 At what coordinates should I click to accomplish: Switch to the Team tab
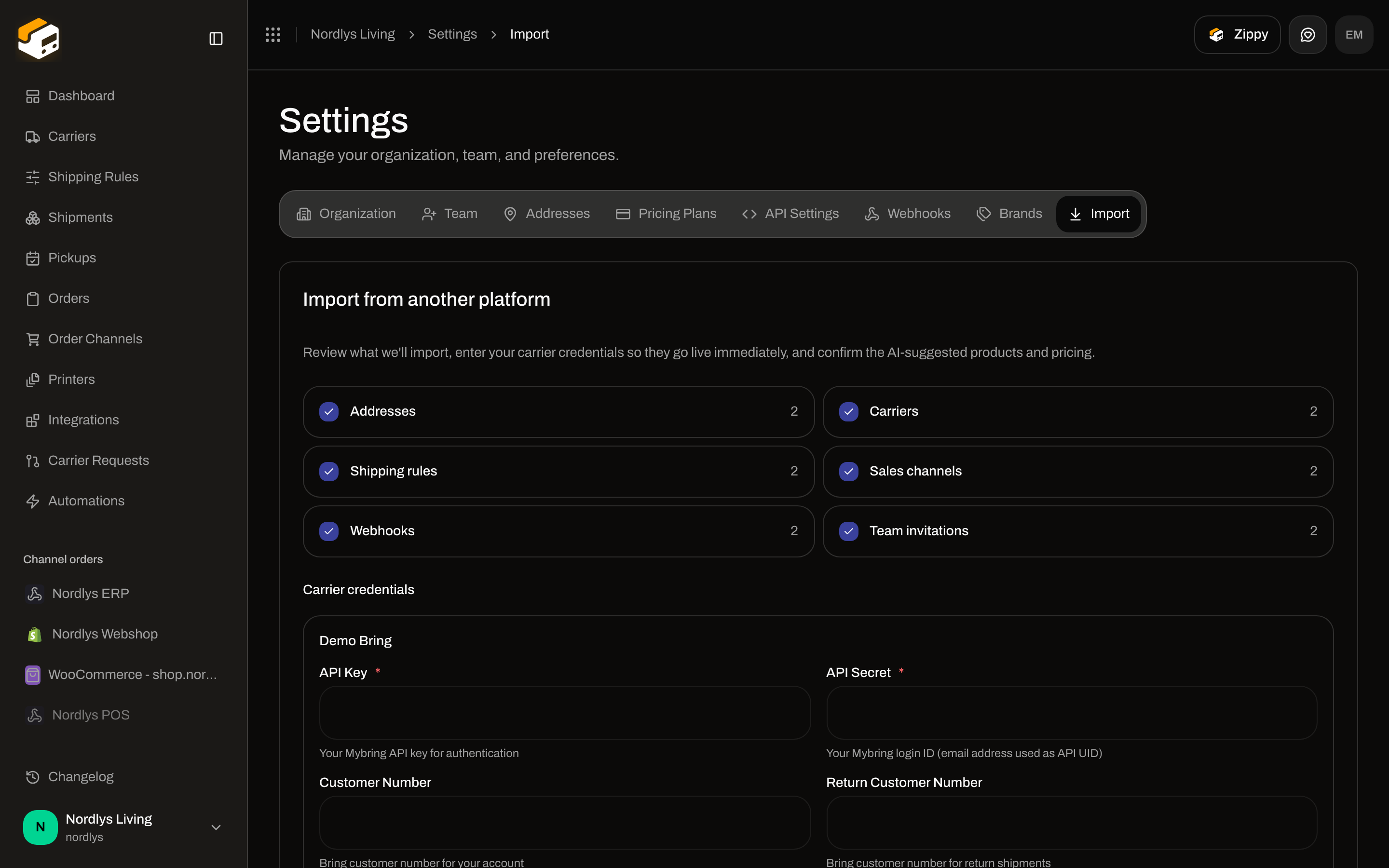[449, 214]
